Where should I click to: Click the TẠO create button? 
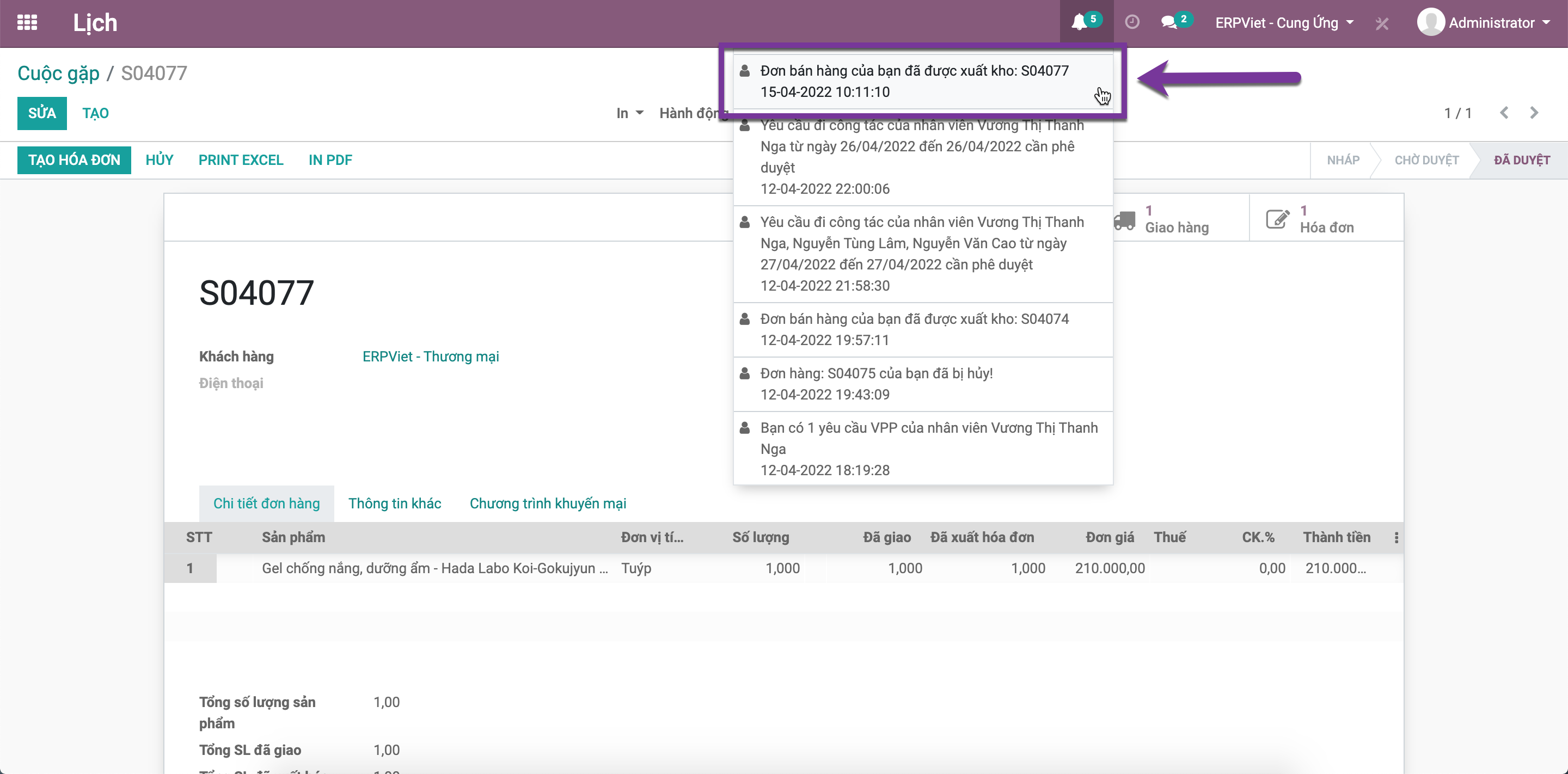[96, 113]
